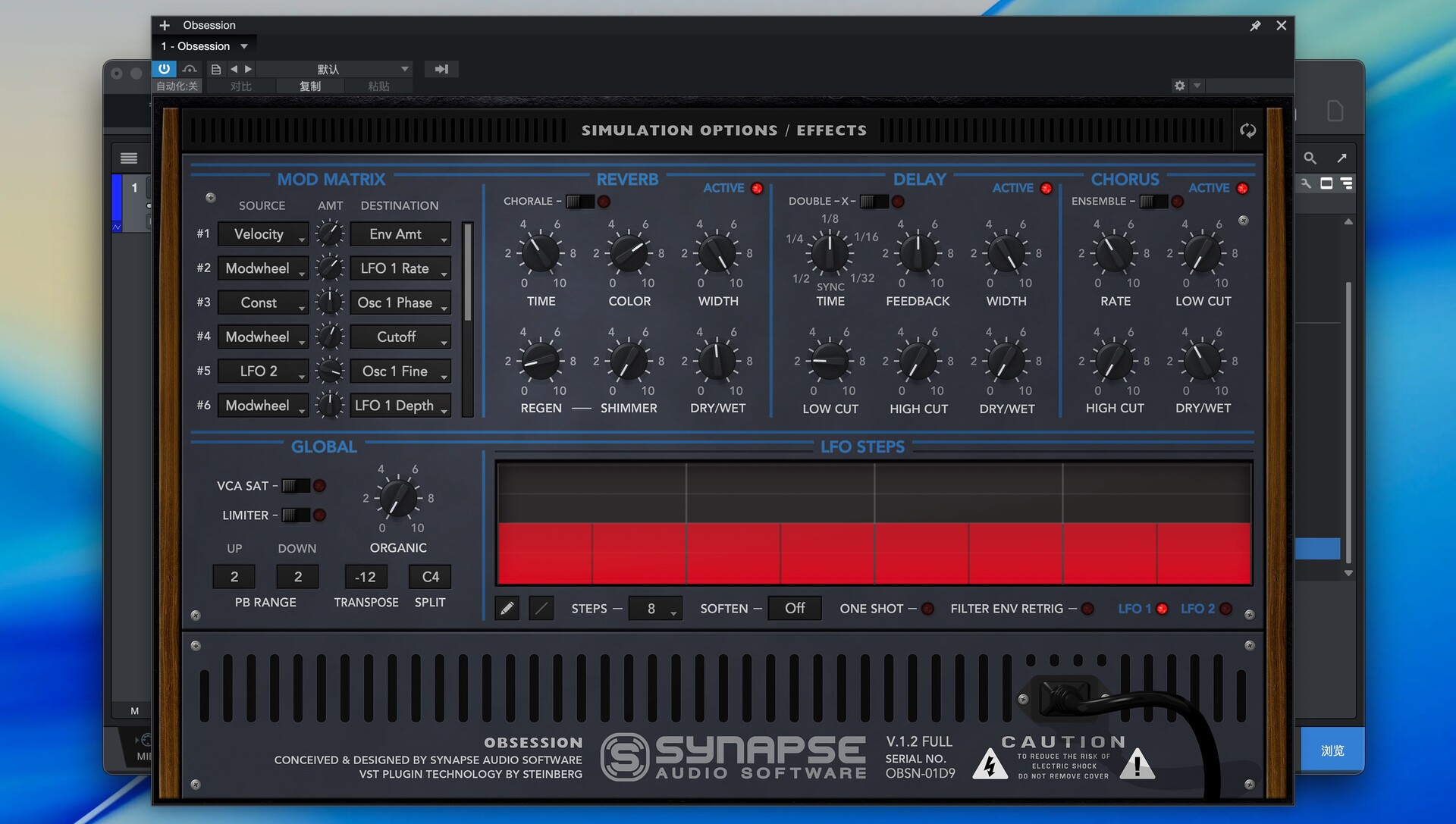Click the Reverb TIME knob

pos(541,253)
